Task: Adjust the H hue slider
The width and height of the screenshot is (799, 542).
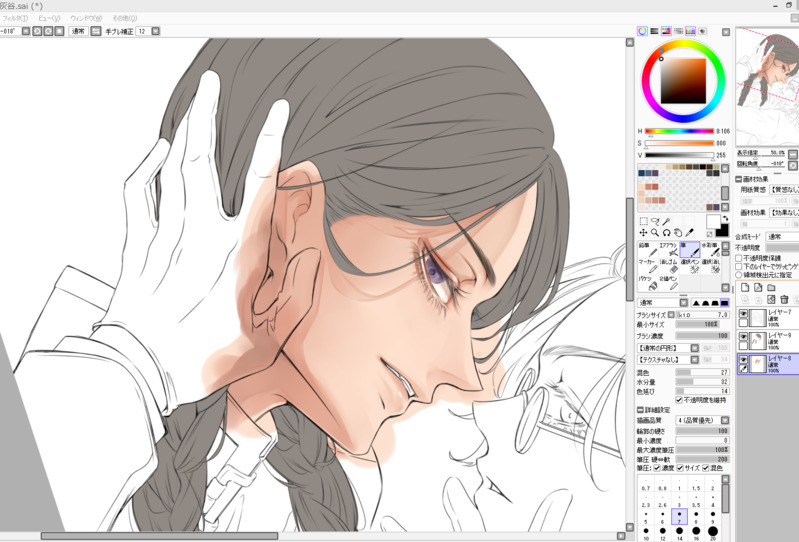Action: 679,131
